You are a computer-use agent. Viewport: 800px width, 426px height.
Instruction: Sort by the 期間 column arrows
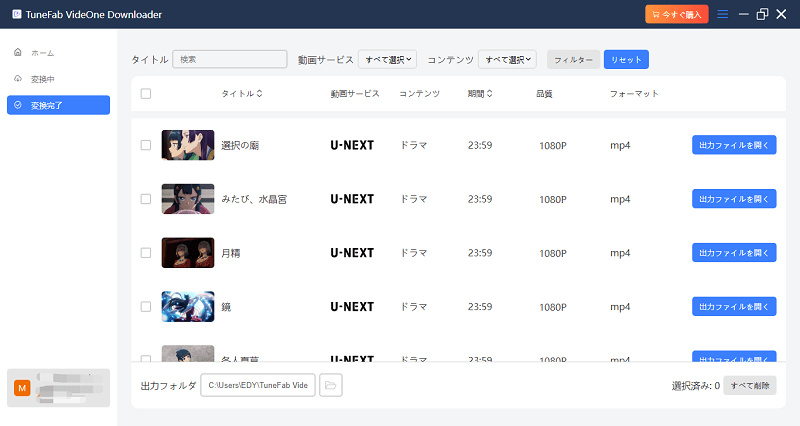(x=490, y=93)
